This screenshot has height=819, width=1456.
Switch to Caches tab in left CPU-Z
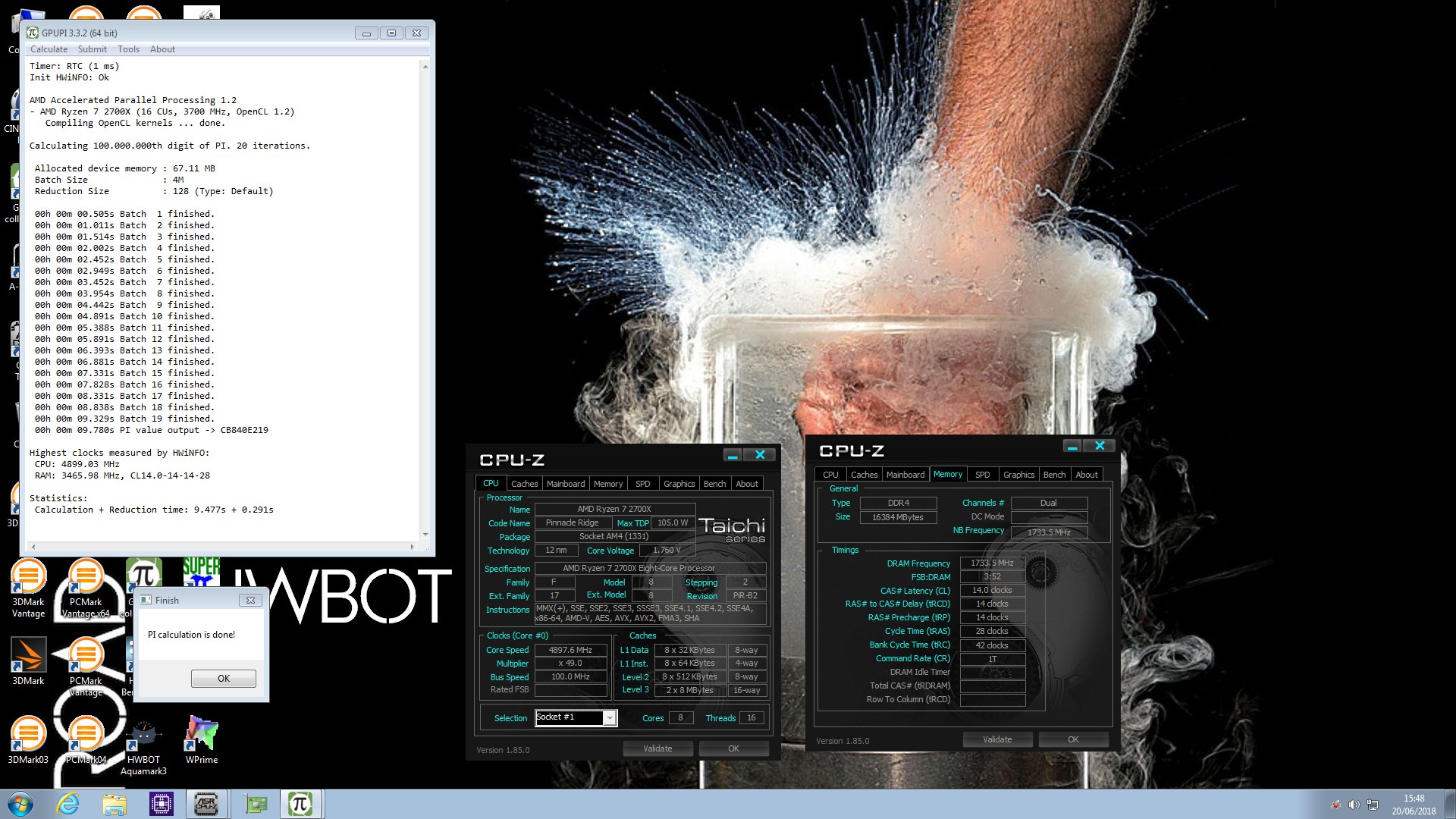click(524, 484)
